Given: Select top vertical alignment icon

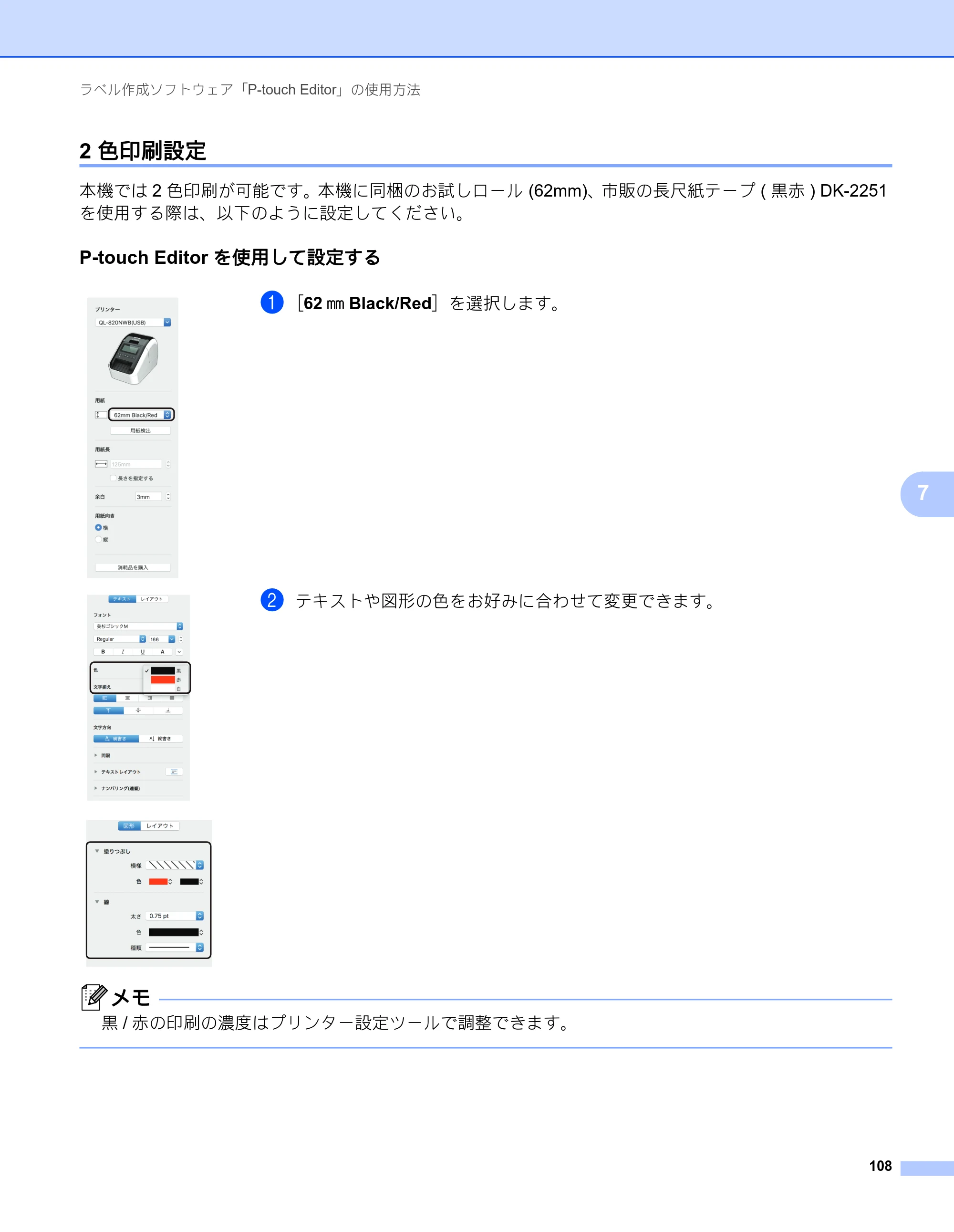Looking at the screenshot, I should (x=108, y=710).
